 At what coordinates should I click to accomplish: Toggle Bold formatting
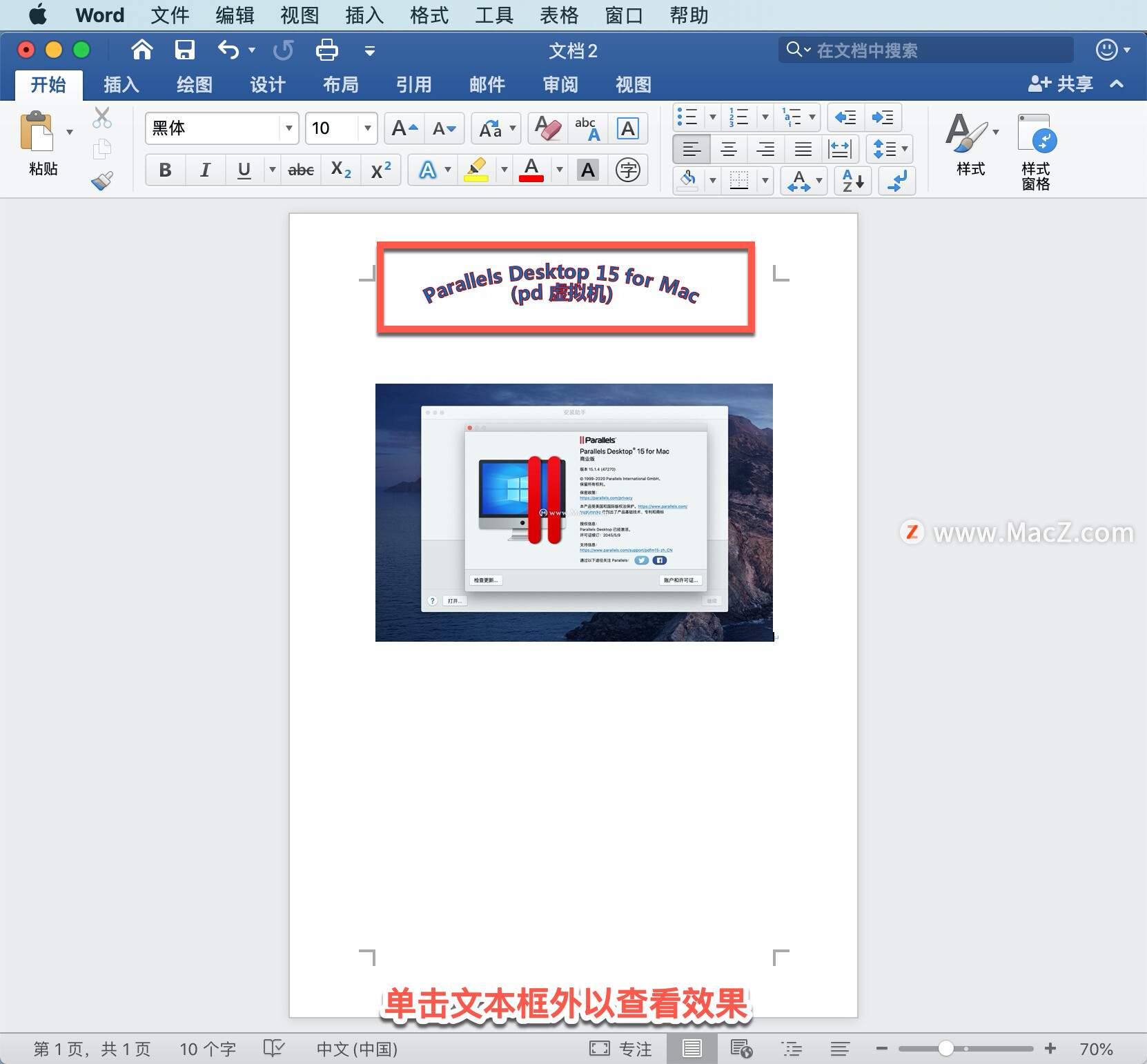(x=166, y=170)
